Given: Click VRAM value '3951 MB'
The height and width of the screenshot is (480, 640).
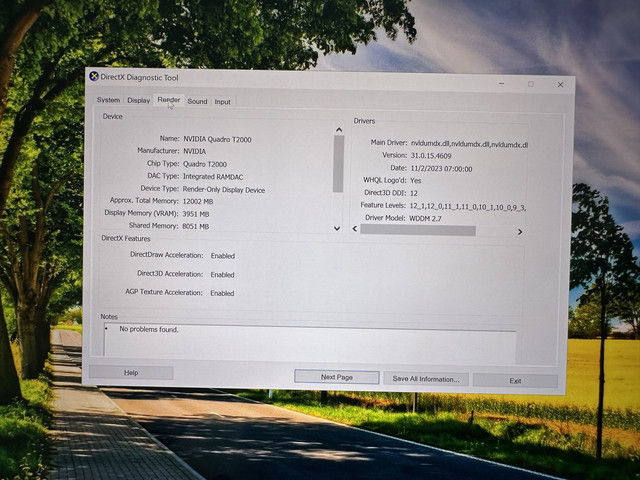Looking at the screenshot, I should coord(196,214).
